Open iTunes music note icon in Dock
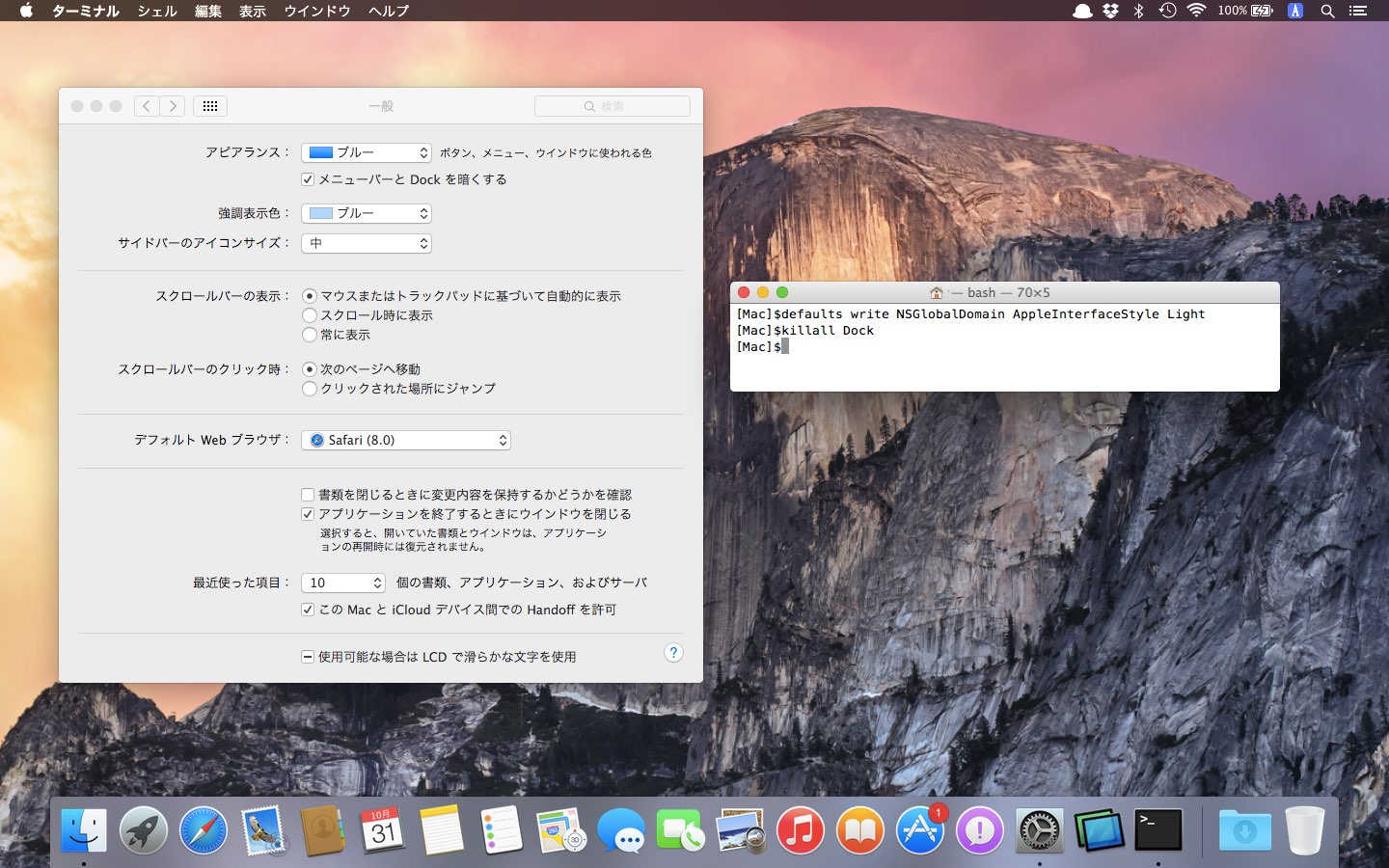1389x868 pixels. coord(801,830)
